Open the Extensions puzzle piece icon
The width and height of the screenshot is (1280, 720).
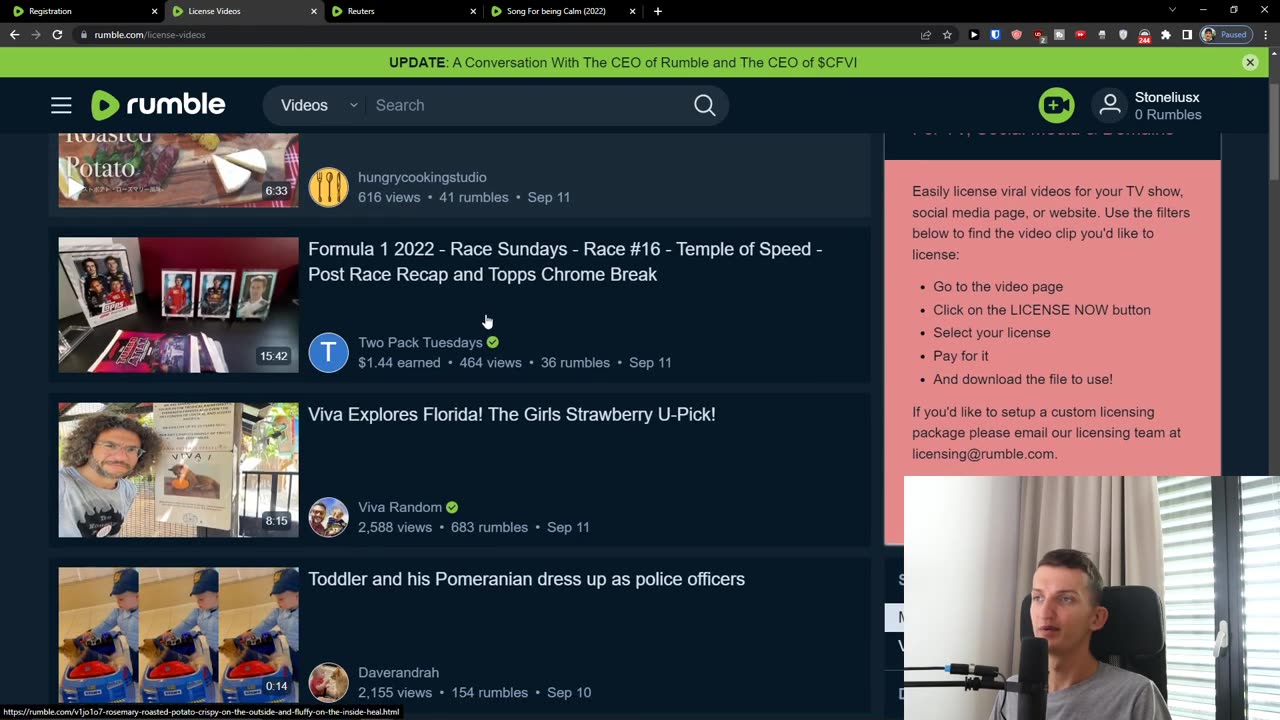pyautogui.click(x=1166, y=34)
